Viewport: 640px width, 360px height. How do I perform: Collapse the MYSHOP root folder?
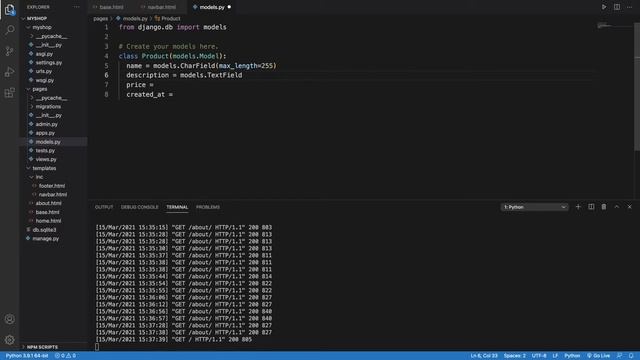coord(37,18)
